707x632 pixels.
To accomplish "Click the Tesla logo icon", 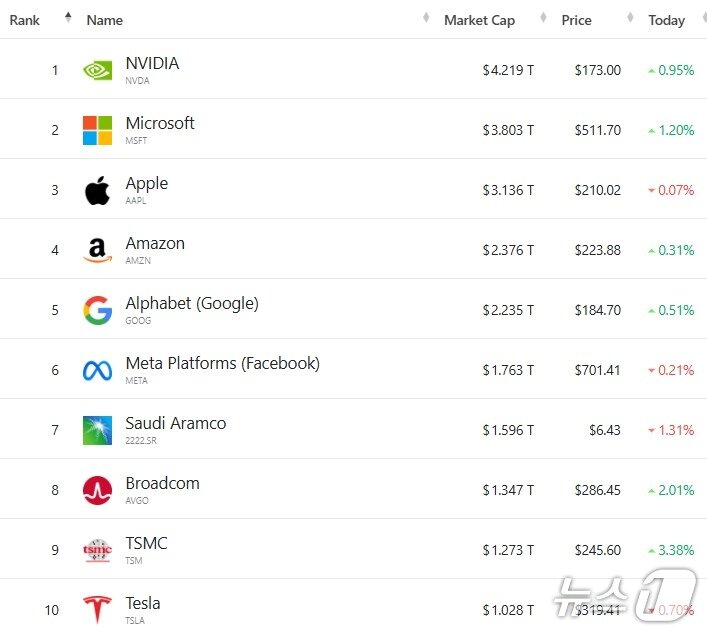I will (x=97, y=609).
